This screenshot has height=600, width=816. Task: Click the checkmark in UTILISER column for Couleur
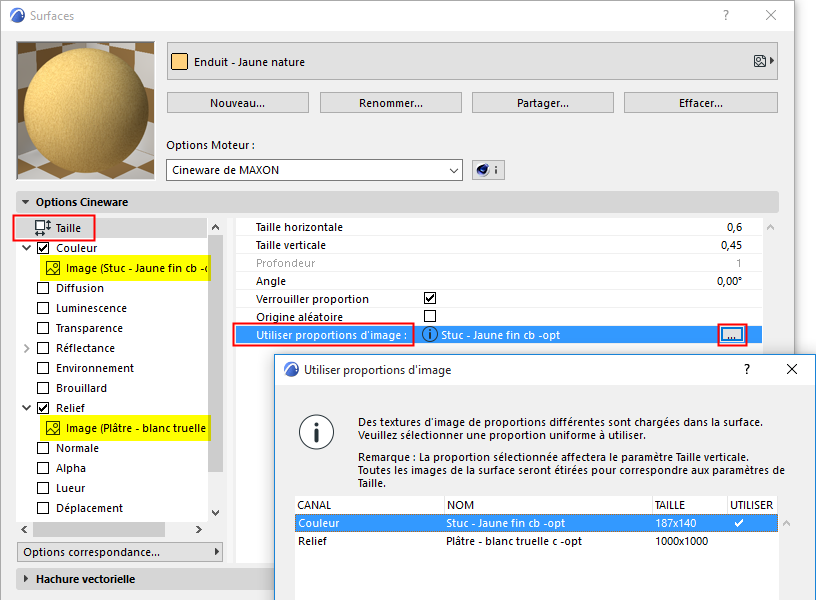coord(739,523)
